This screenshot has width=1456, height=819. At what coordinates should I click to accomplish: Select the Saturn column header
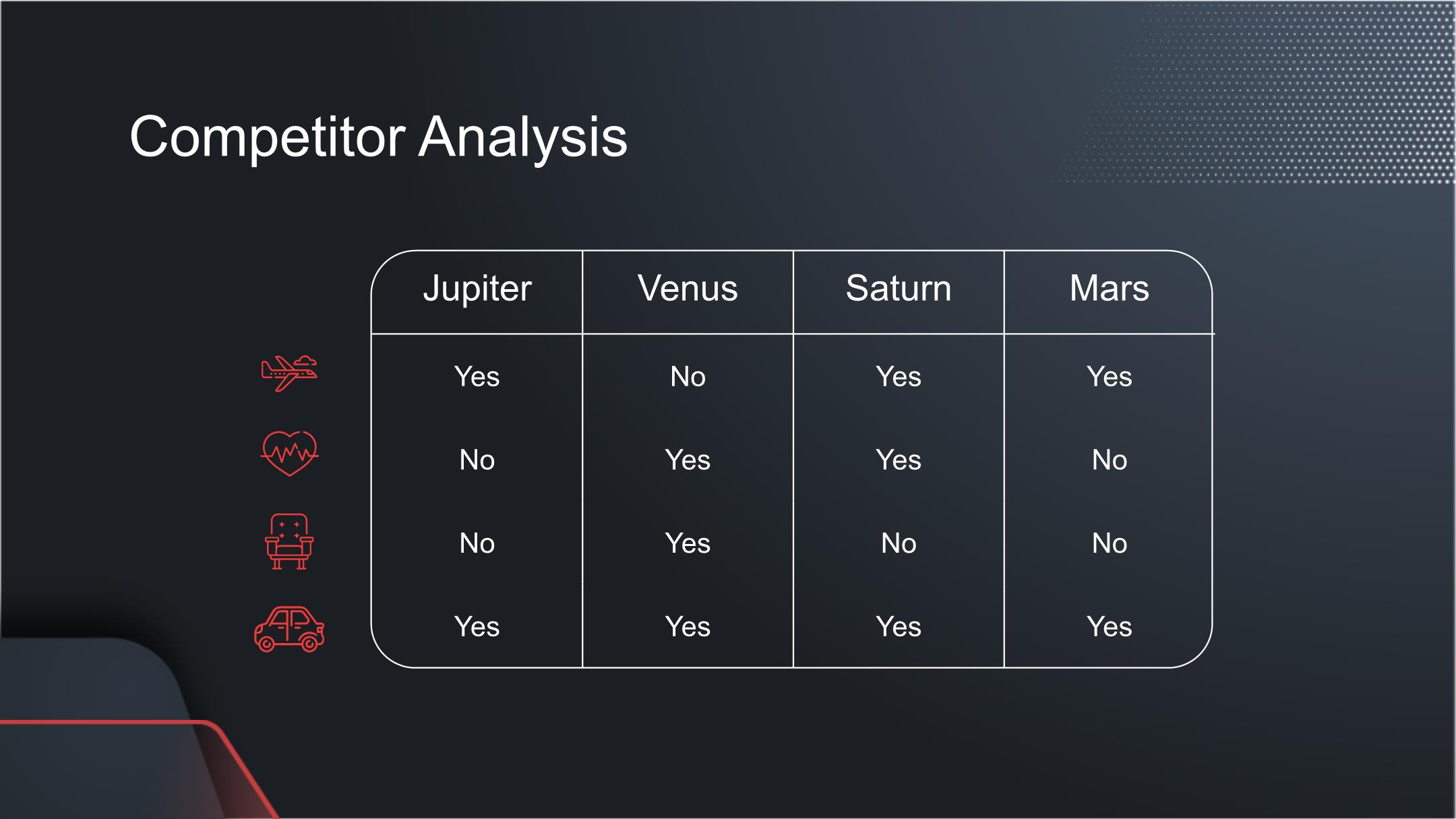pyautogui.click(x=899, y=289)
